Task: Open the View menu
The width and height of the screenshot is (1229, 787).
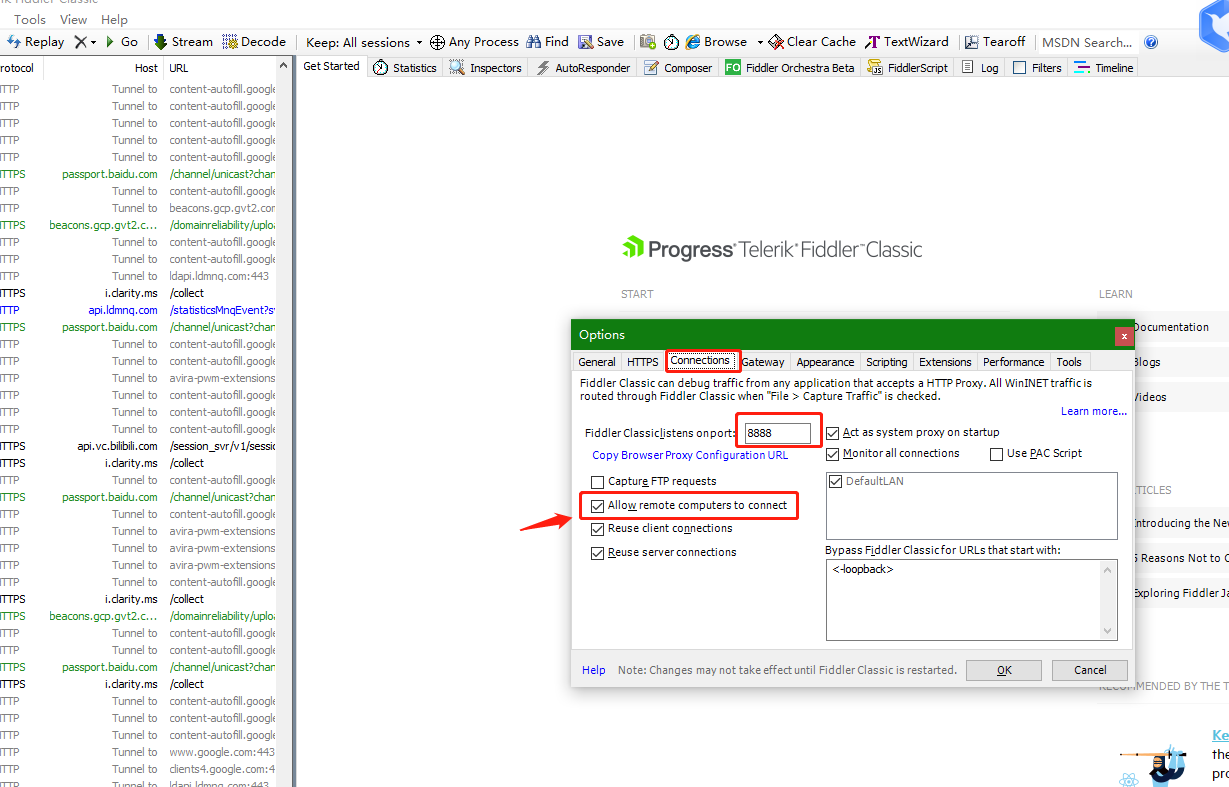Action: coord(73,19)
